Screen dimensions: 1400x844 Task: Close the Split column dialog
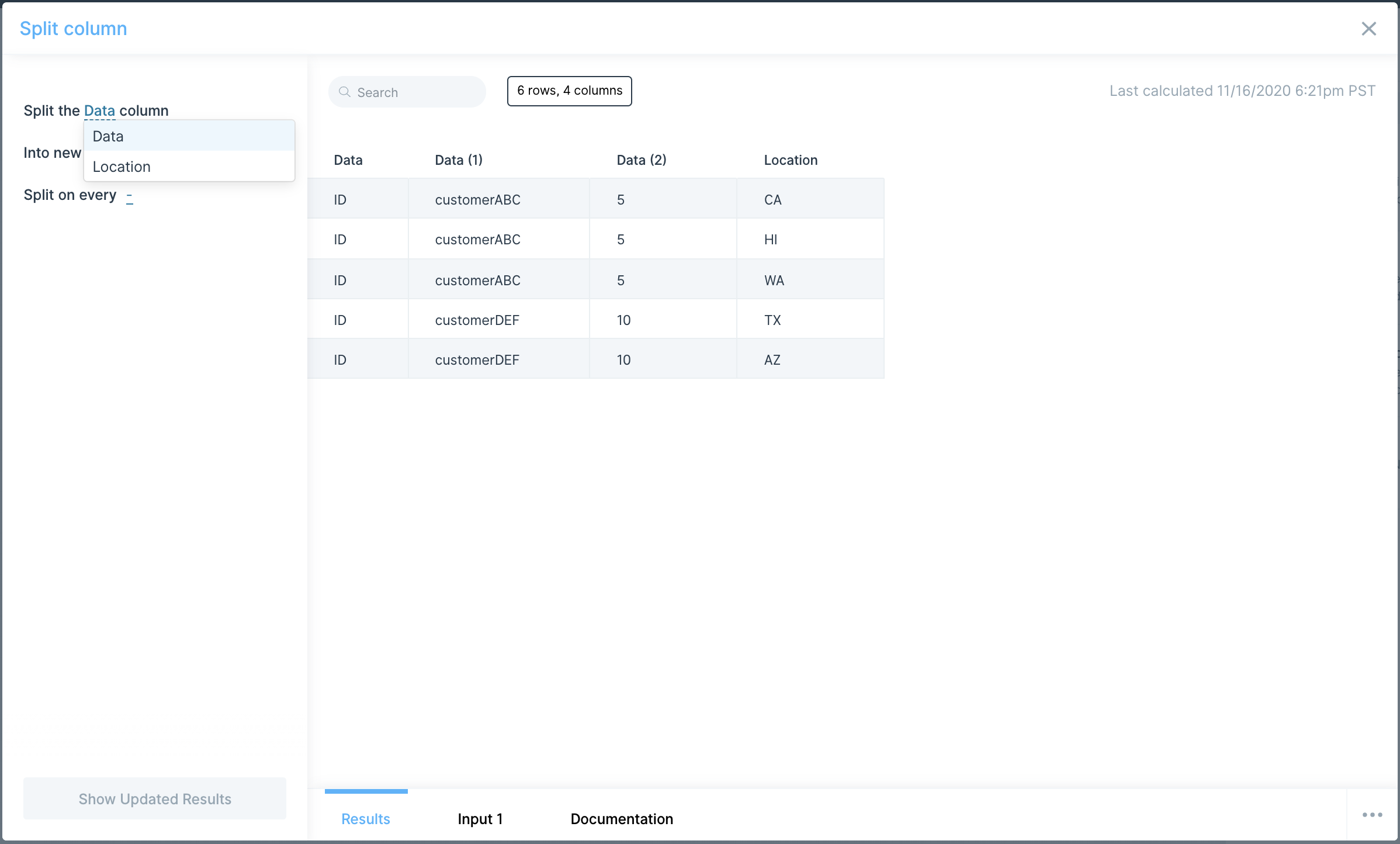pos(1368,29)
